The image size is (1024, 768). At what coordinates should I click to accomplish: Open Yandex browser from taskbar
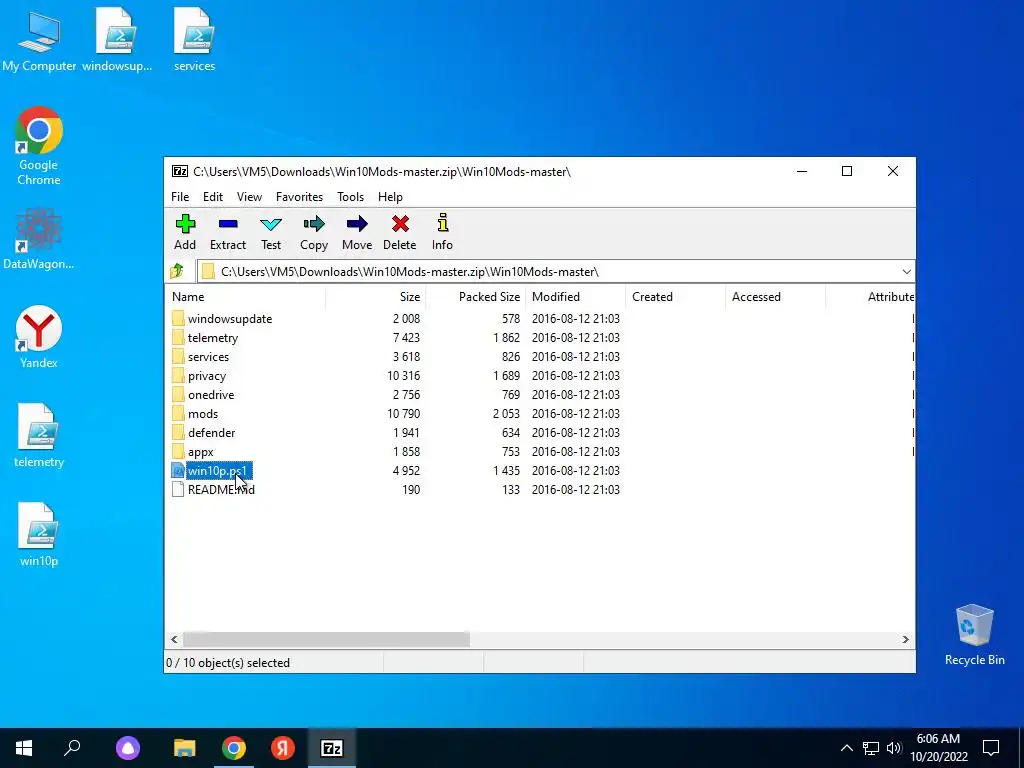(283, 748)
